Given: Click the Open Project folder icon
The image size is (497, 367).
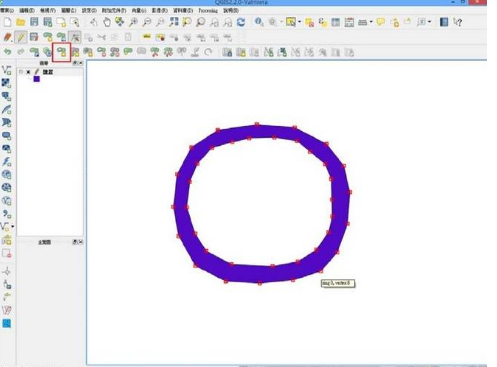Looking at the screenshot, I should (21, 22).
